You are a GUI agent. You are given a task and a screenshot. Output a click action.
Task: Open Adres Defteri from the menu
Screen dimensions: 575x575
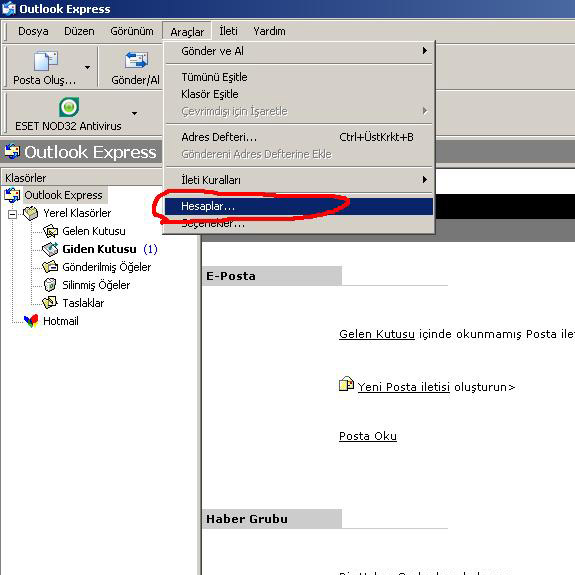(x=299, y=137)
